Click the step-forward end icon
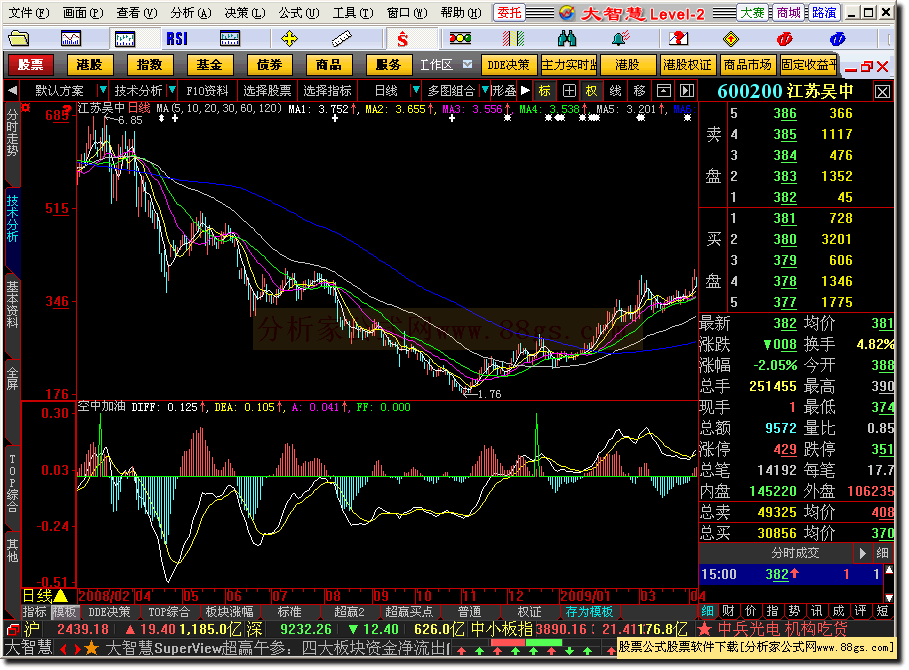 686,90
